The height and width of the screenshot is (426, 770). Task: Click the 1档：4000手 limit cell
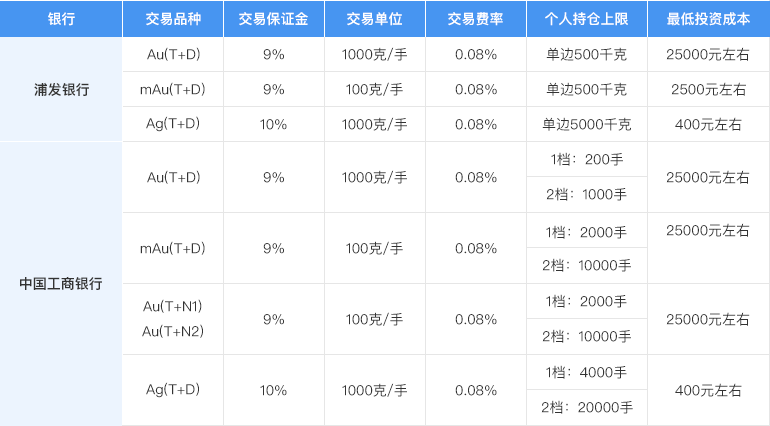click(x=587, y=372)
